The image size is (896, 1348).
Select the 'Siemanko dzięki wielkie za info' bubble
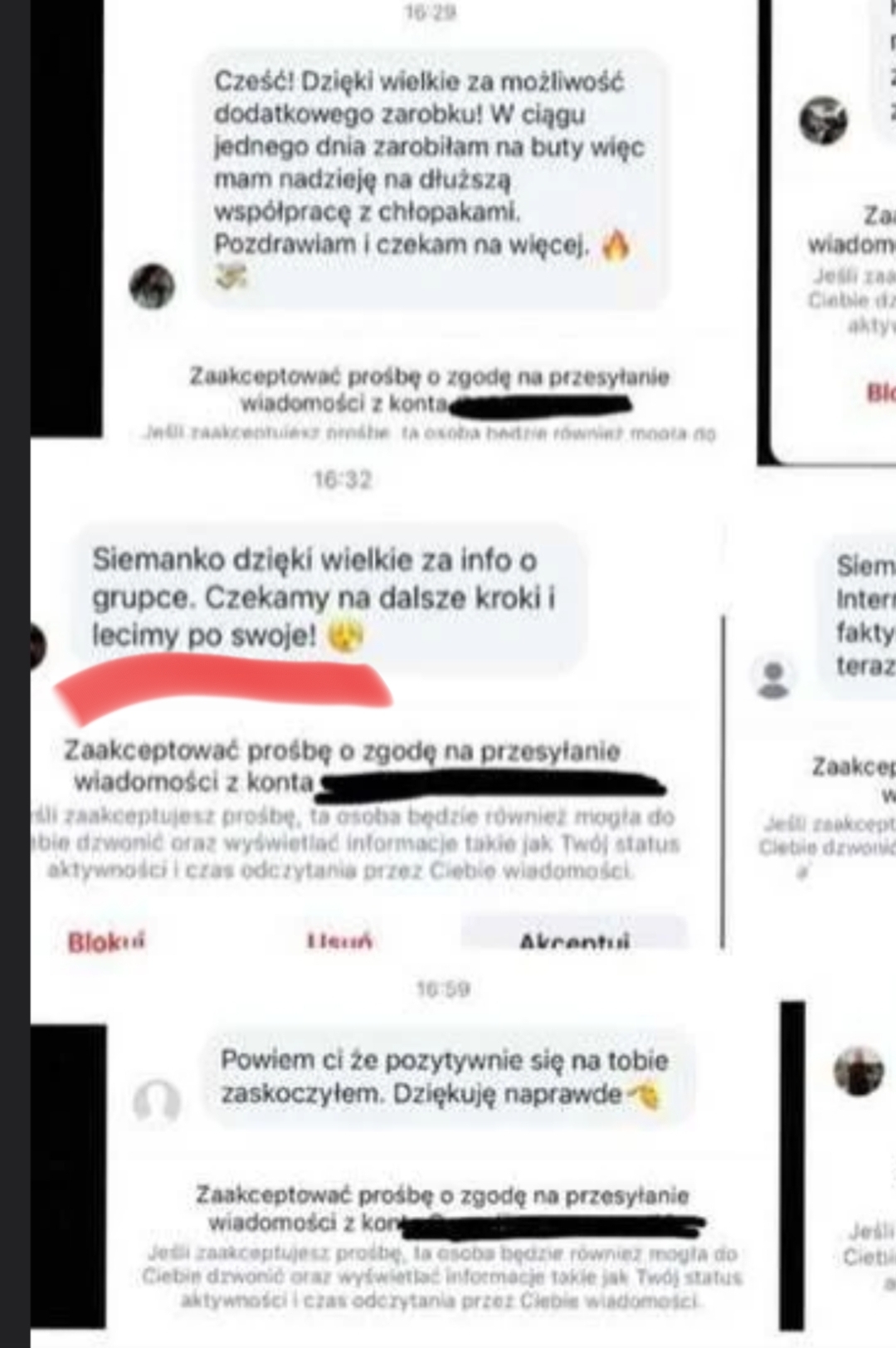point(329,597)
